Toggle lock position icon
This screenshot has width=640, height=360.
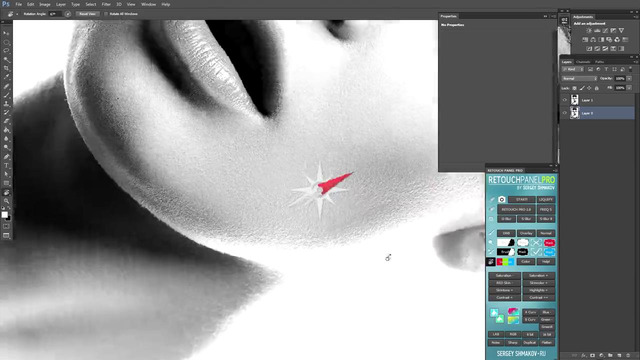589,88
